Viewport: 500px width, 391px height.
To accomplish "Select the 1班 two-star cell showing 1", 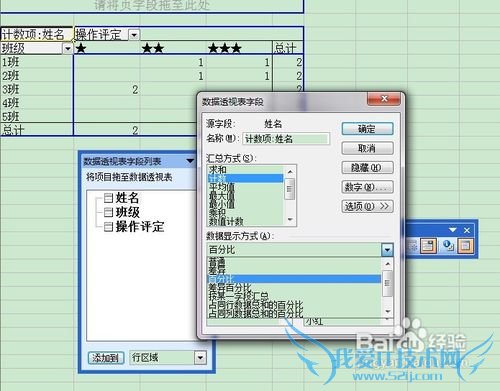I will [173, 62].
